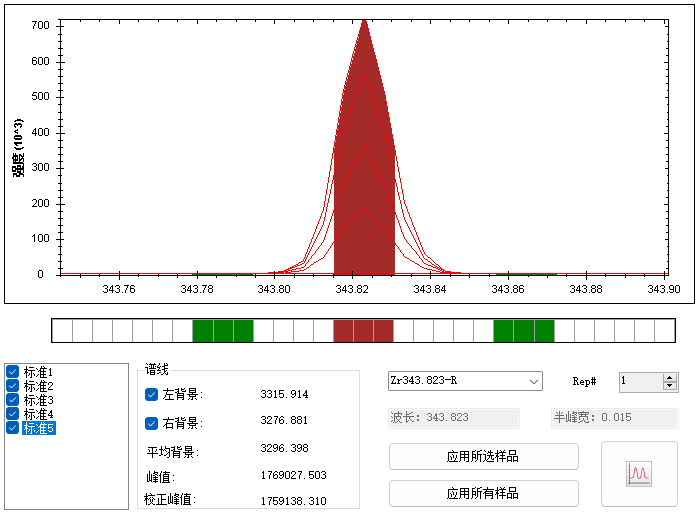Image resolution: width=699 pixels, height=514 pixels.
Task: Select the right green background region in pixel bar
Action: pyautogui.click(x=524, y=331)
